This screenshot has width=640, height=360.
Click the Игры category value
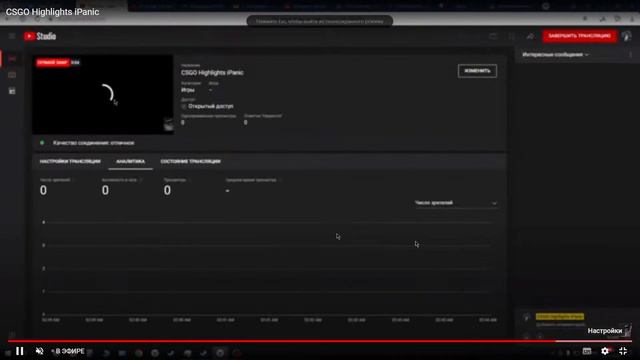click(x=188, y=90)
